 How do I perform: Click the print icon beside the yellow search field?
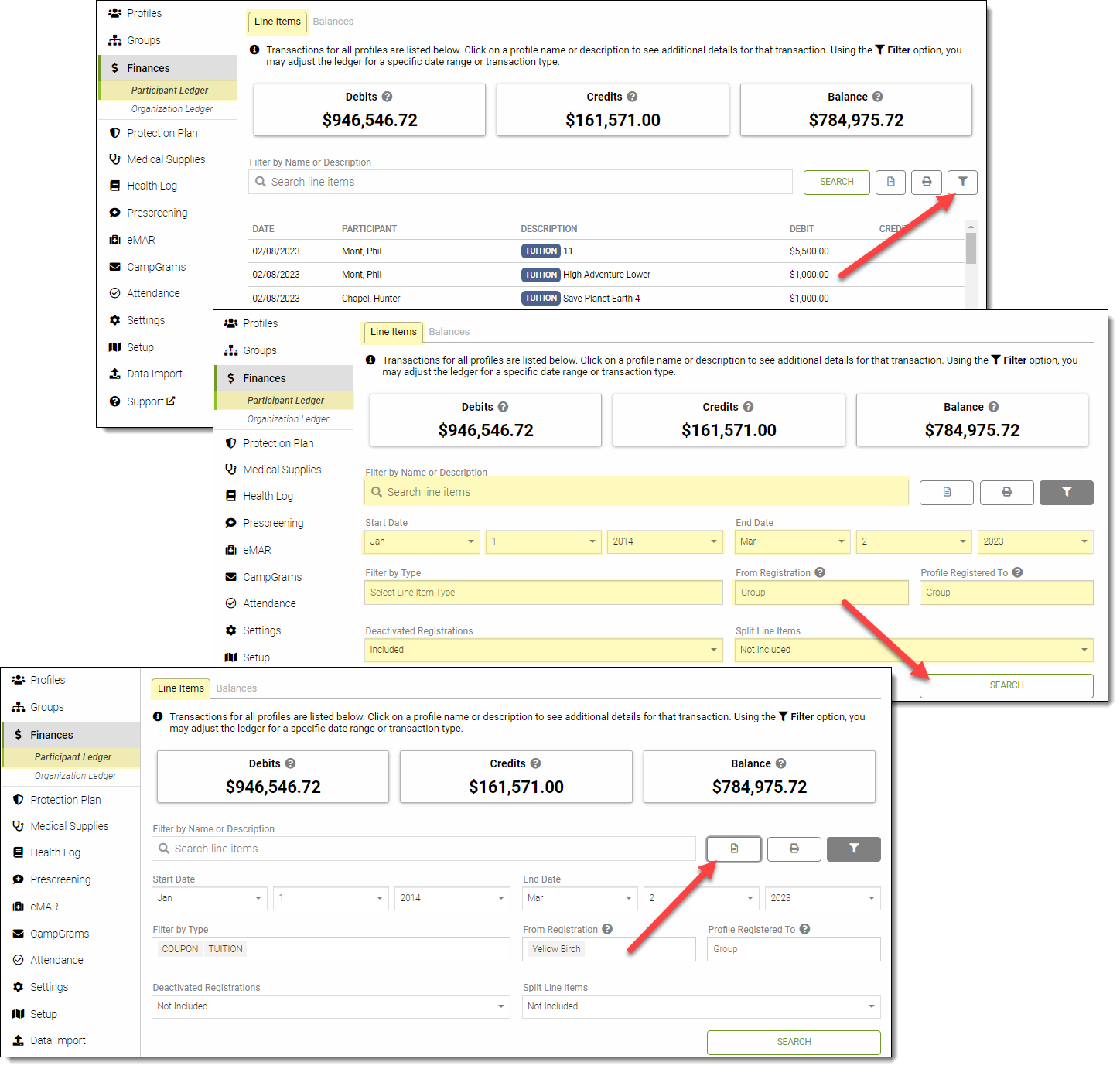tap(1006, 492)
